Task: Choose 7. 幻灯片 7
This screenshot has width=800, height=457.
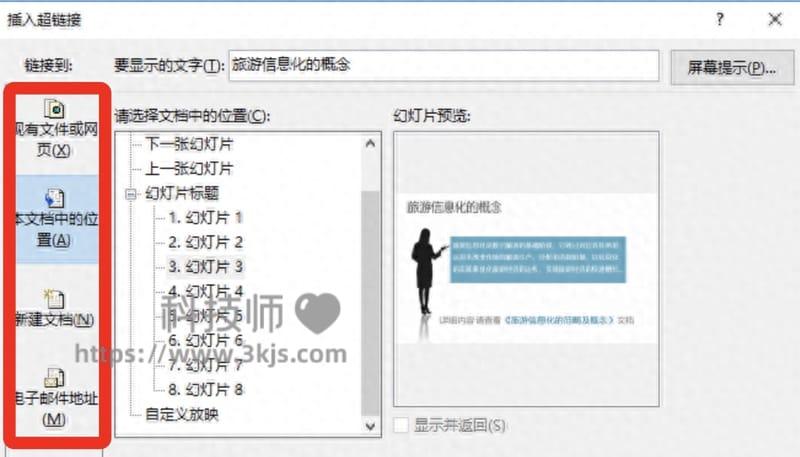Action: tap(206, 365)
